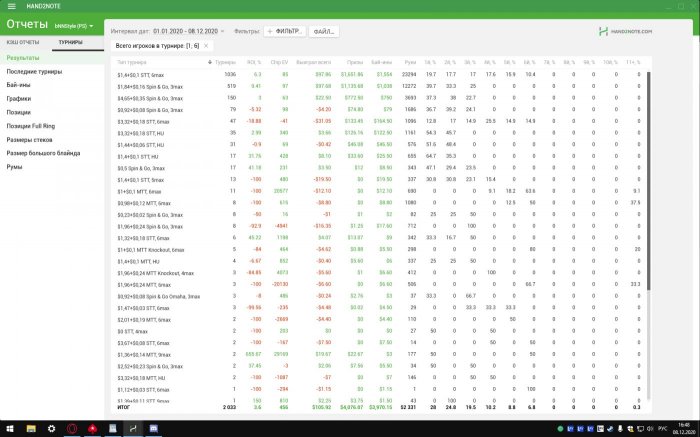The width and height of the screenshot is (700, 437).
Task: Select the $3,32+$0,18 STT, HU row
Action: tap(379, 133)
